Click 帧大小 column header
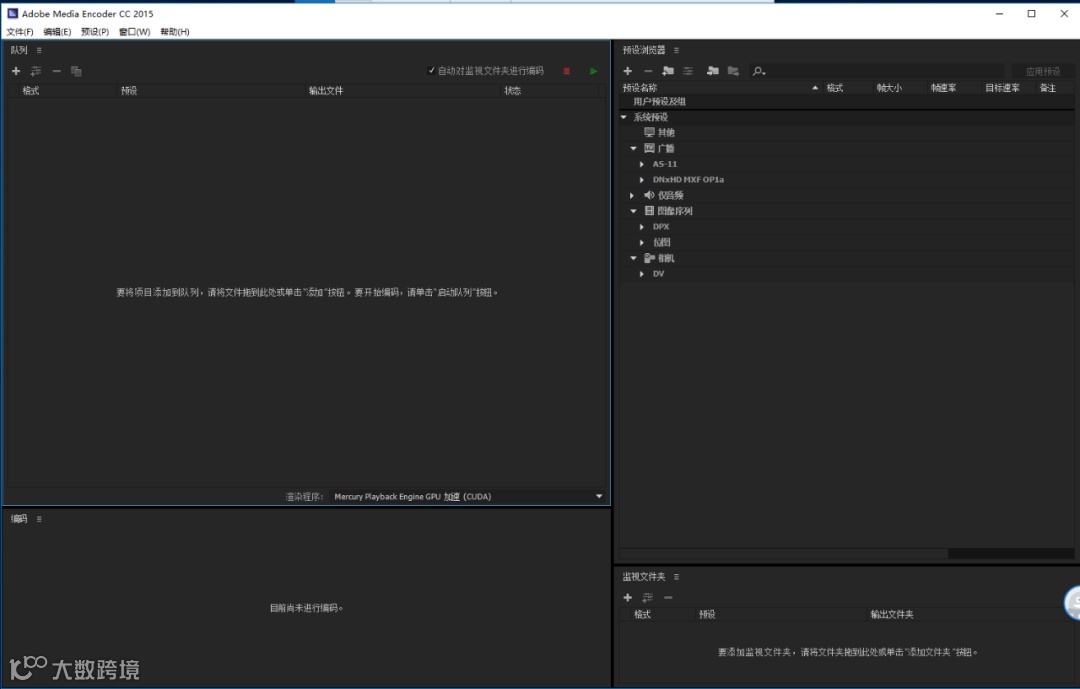This screenshot has width=1080, height=689. (x=889, y=88)
